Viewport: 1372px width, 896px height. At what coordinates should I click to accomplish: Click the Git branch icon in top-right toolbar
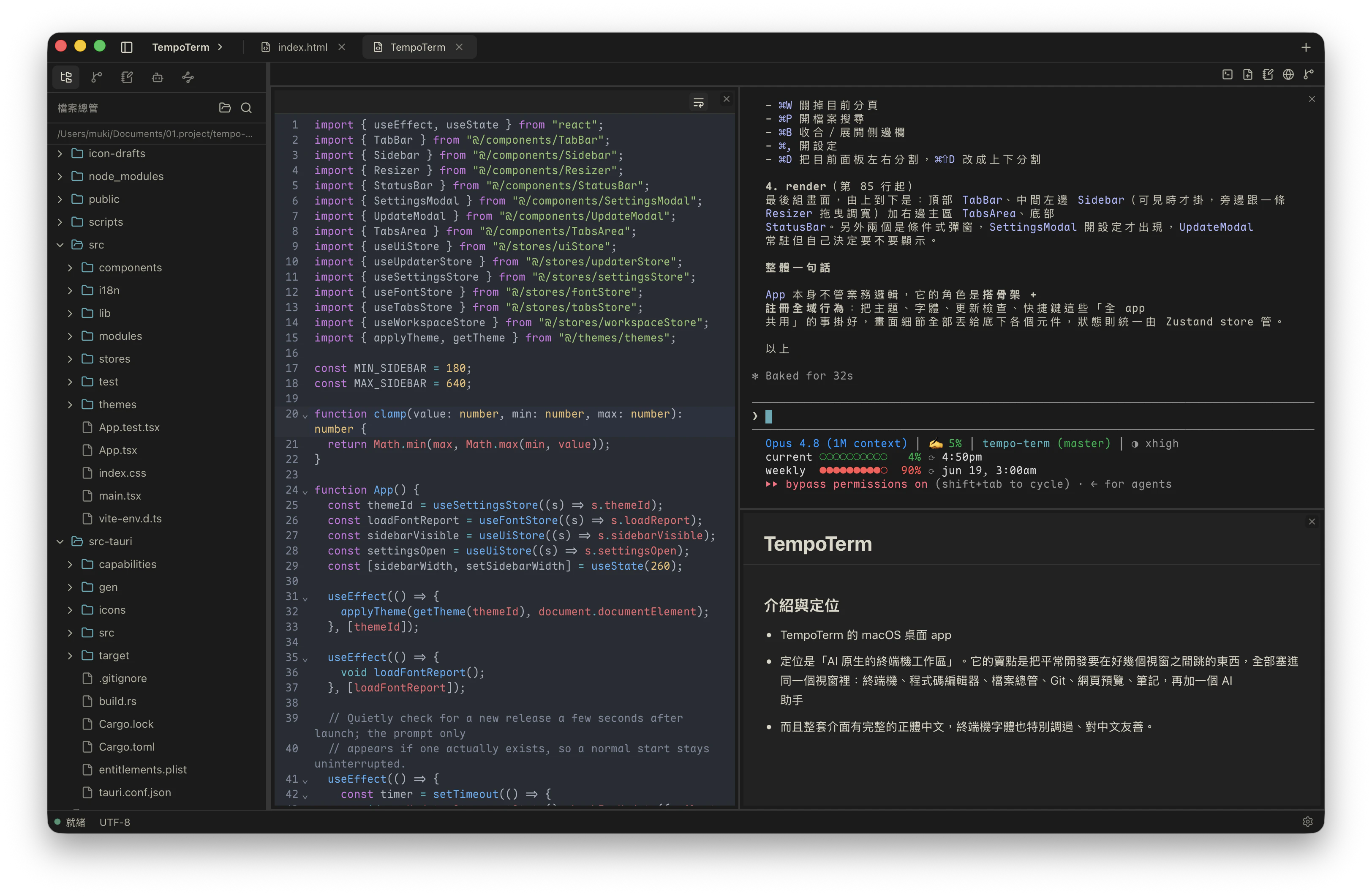point(1309,74)
